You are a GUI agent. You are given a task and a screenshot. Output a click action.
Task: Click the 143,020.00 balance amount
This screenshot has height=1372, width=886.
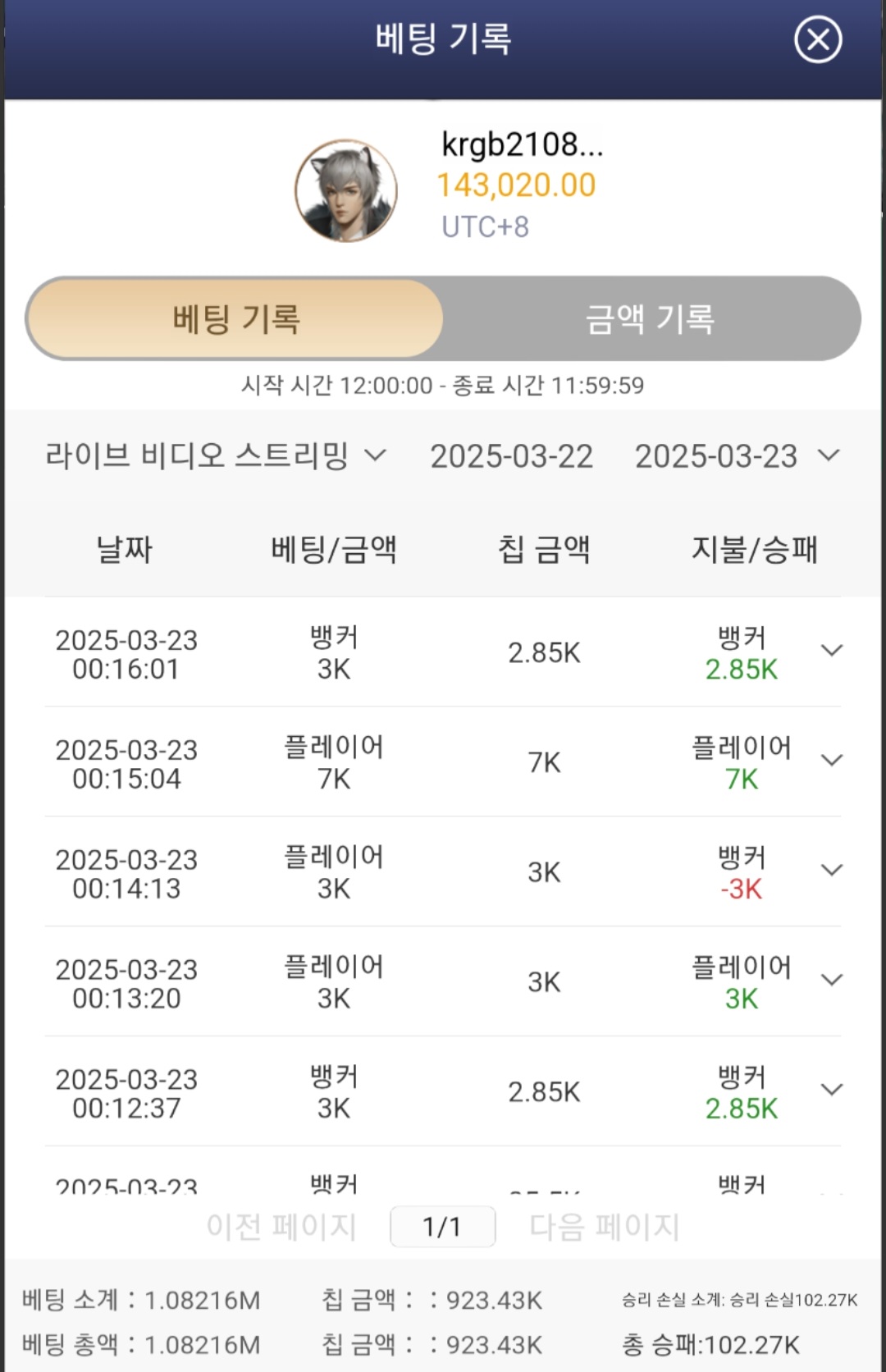click(x=516, y=185)
